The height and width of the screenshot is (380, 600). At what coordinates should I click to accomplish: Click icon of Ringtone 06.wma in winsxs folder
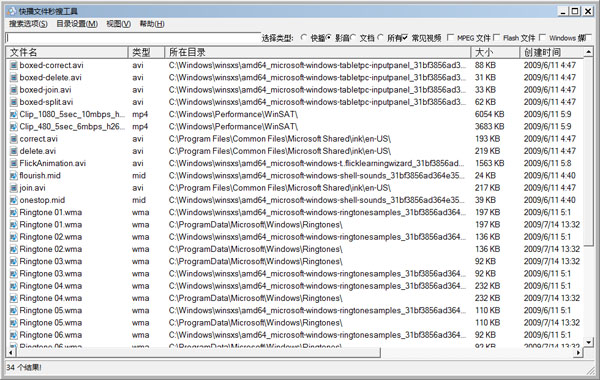tap(14, 335)
